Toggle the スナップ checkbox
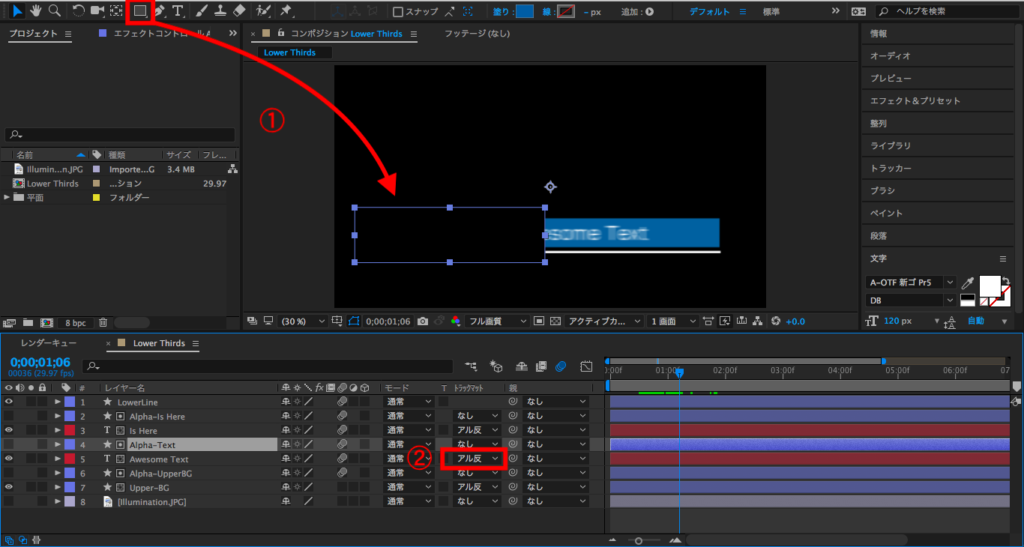Screen dimensions: 1024x547 398,12
